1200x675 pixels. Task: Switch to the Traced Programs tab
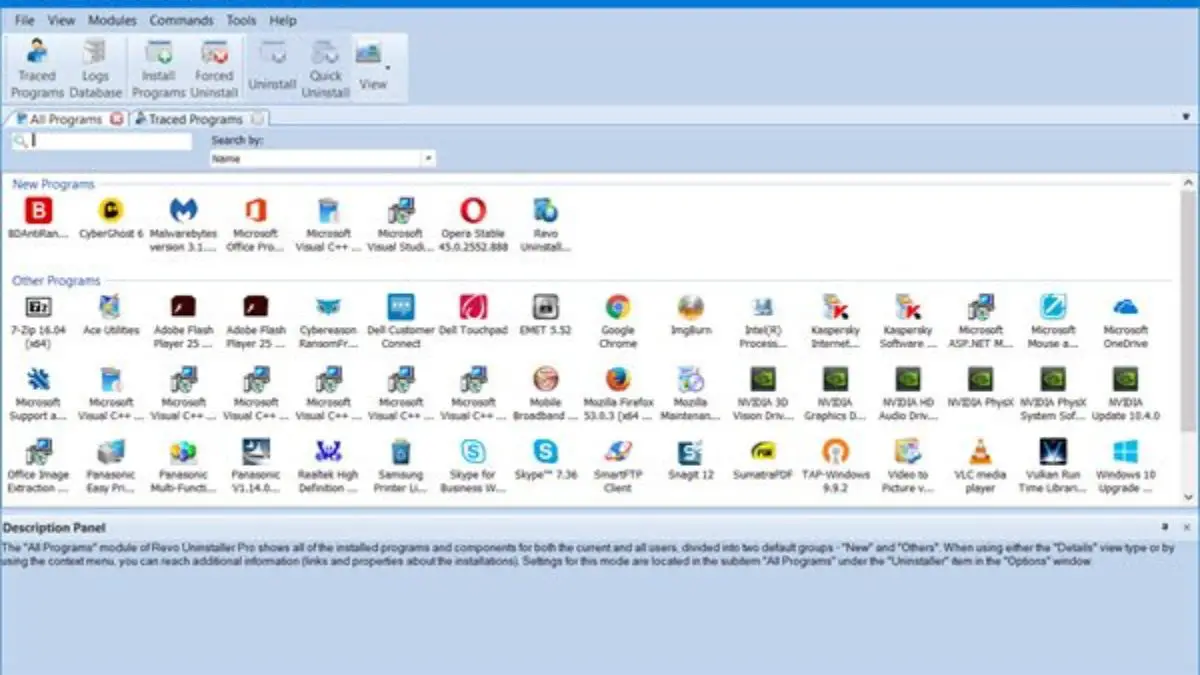click(196, 119)
